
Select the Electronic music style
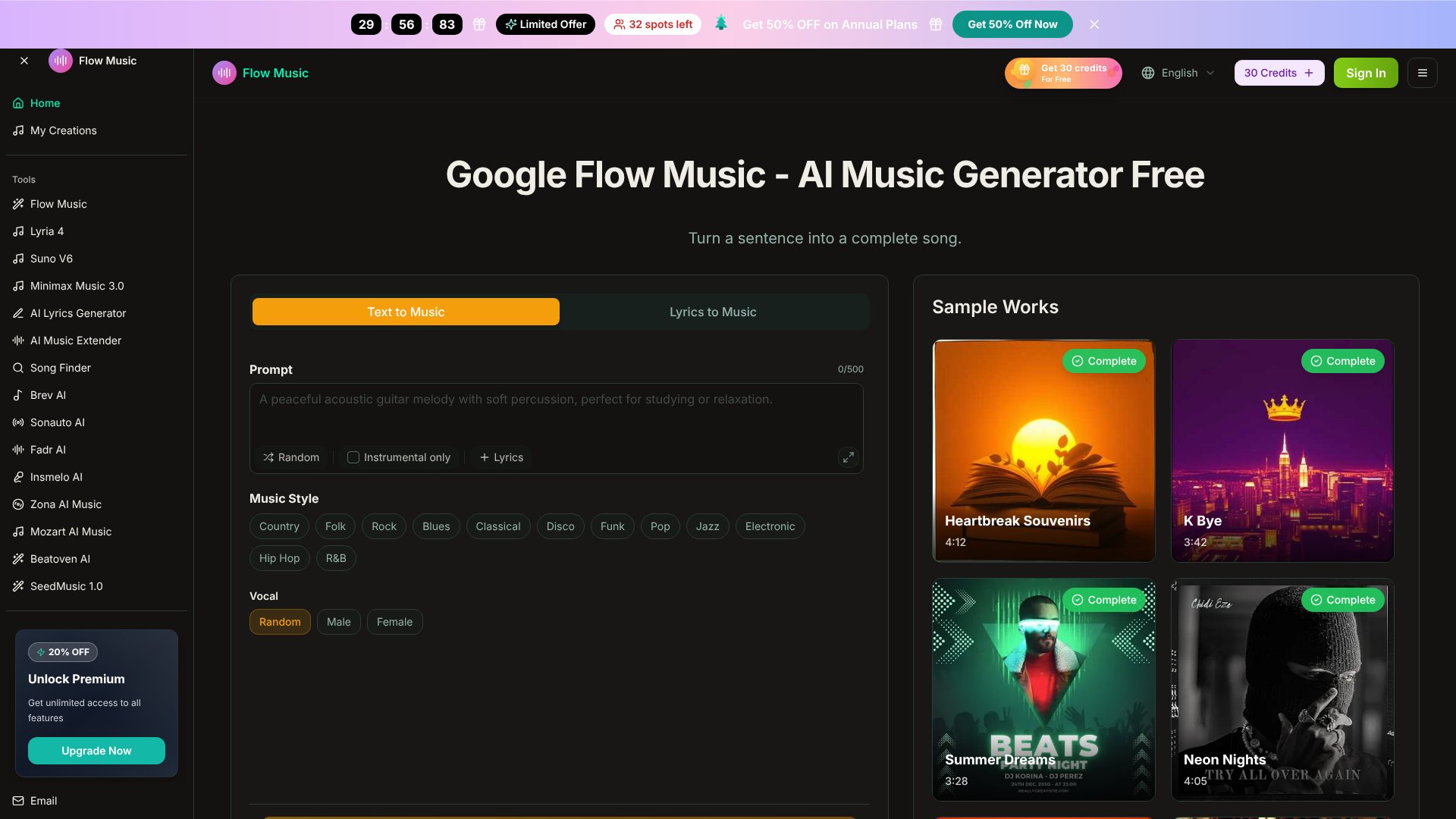point(770,526)
